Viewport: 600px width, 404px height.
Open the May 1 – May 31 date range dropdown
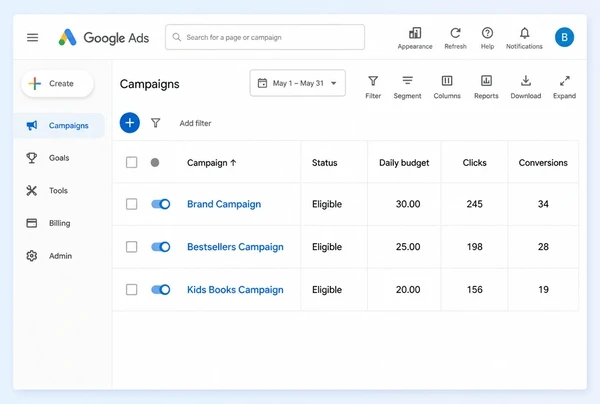[x=298, y=83]
